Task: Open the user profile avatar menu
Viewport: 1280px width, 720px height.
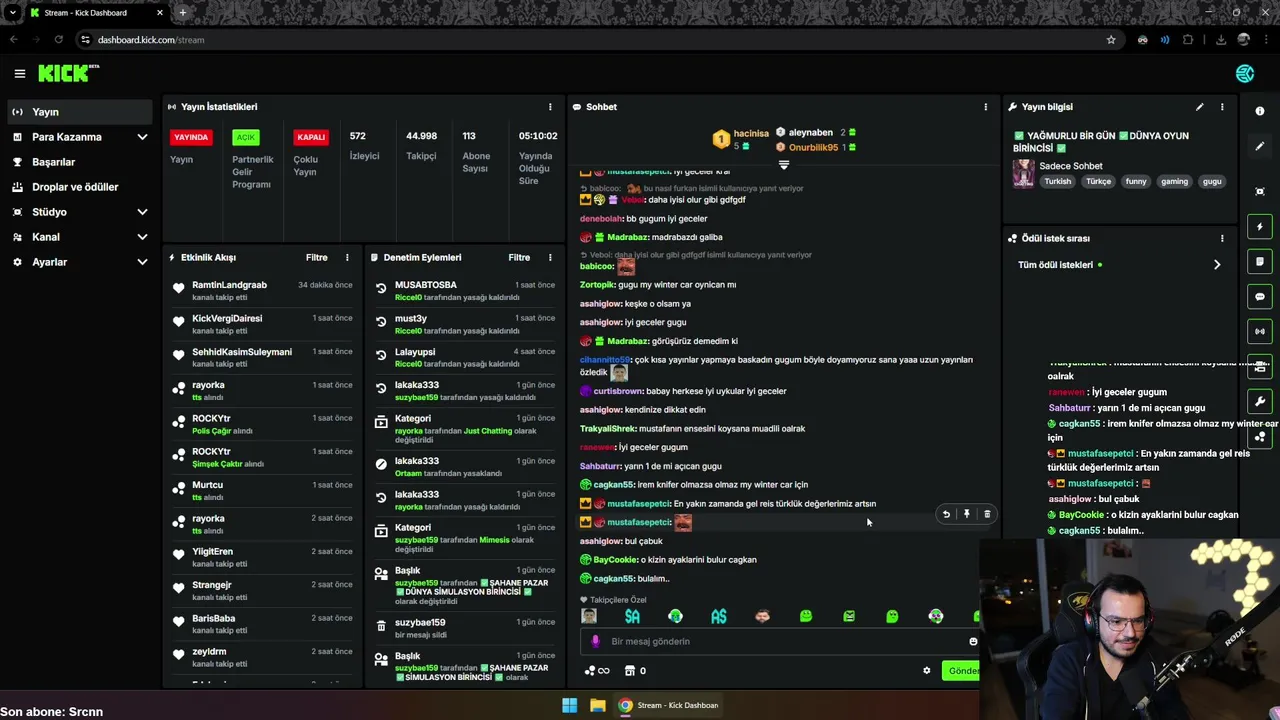Action: click(x=1245, y=73)
